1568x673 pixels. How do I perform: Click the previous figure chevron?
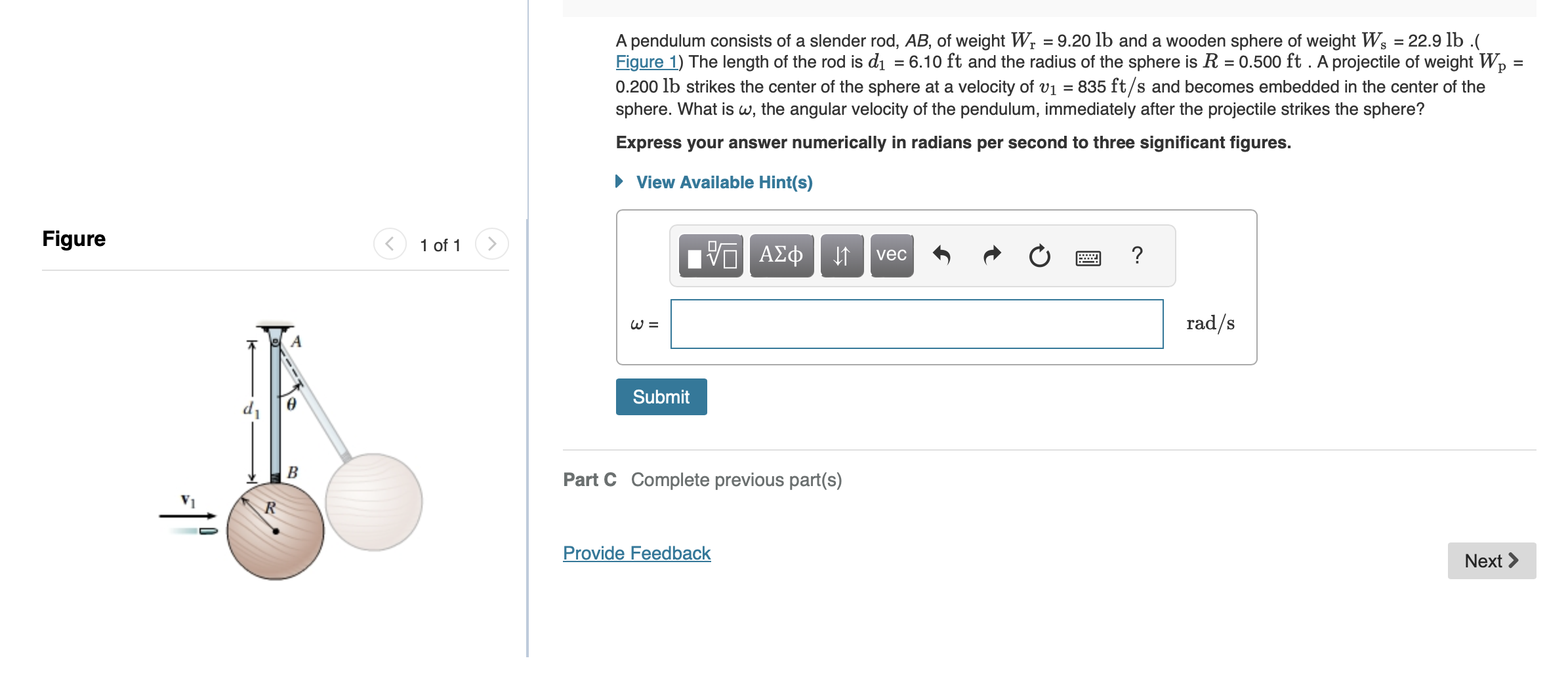[x=390, y=245]
